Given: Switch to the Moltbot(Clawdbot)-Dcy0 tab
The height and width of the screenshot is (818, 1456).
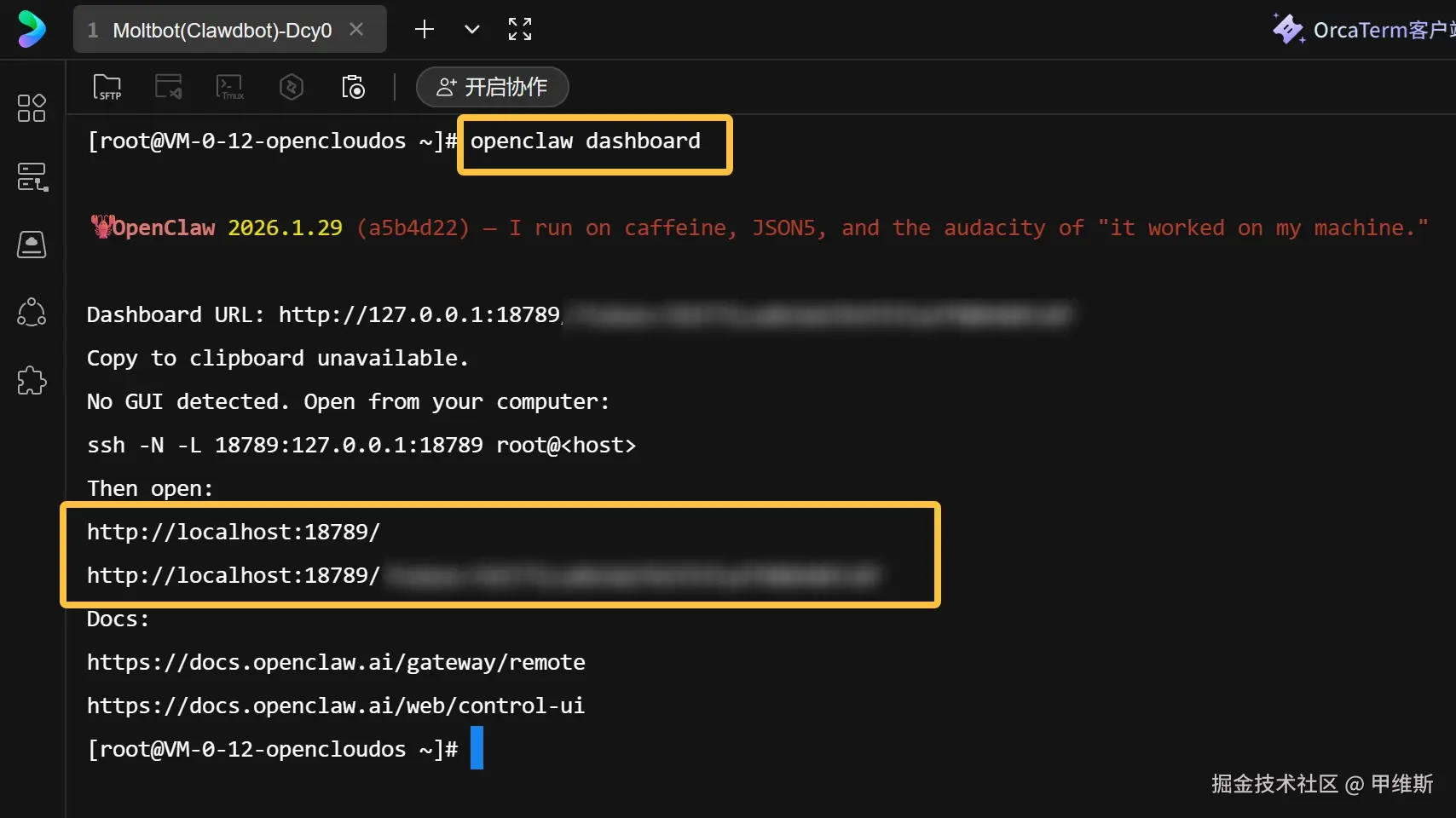Looking at the screenshot, I should pos(222,30).
